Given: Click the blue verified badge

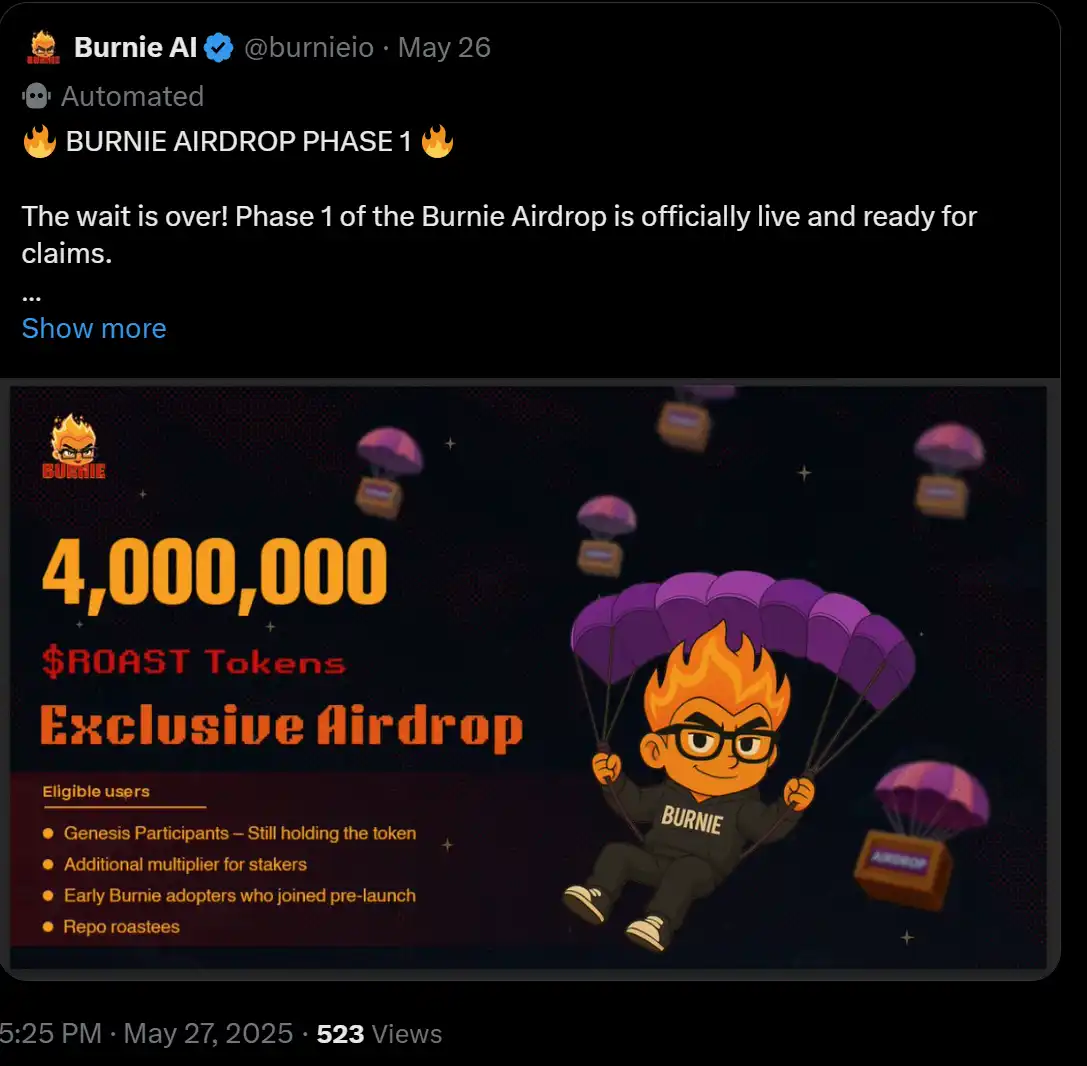Looking at the screenshot, I should (219, 47).
